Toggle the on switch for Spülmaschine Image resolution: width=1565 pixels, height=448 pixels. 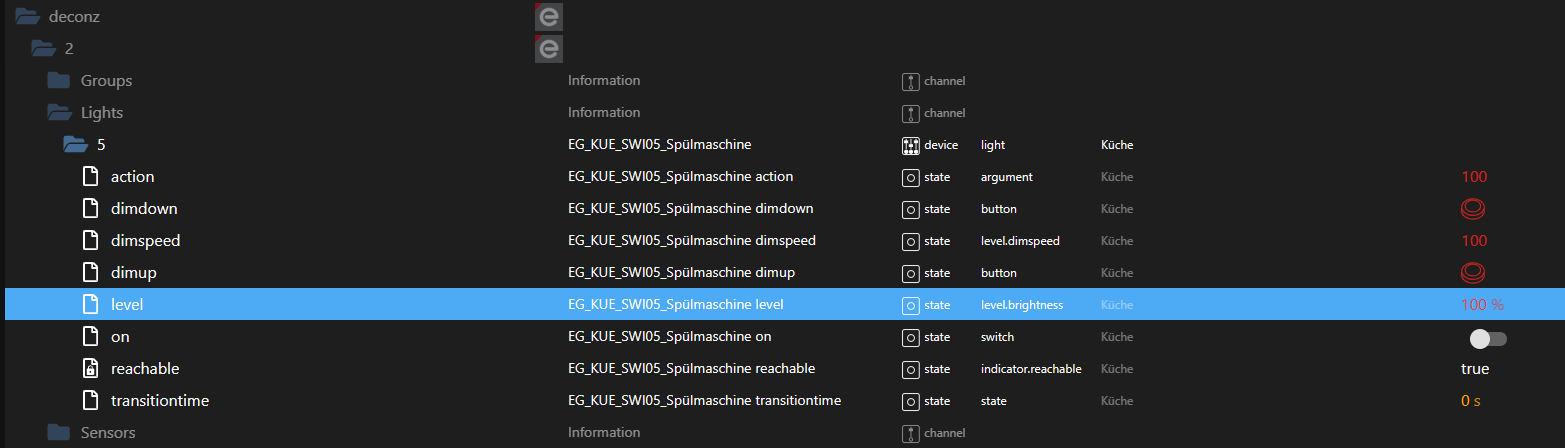pyautogui.click(x=1488, y=338)
